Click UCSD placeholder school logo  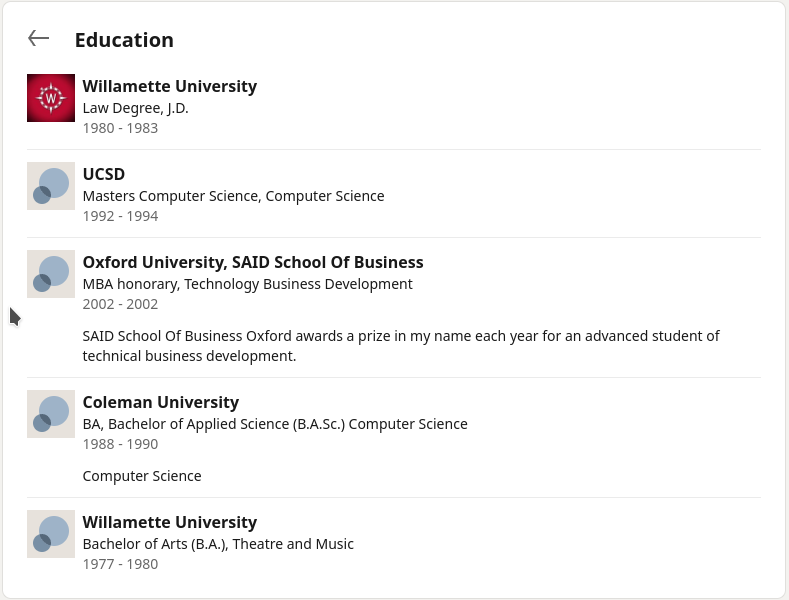tap(51, 186)
